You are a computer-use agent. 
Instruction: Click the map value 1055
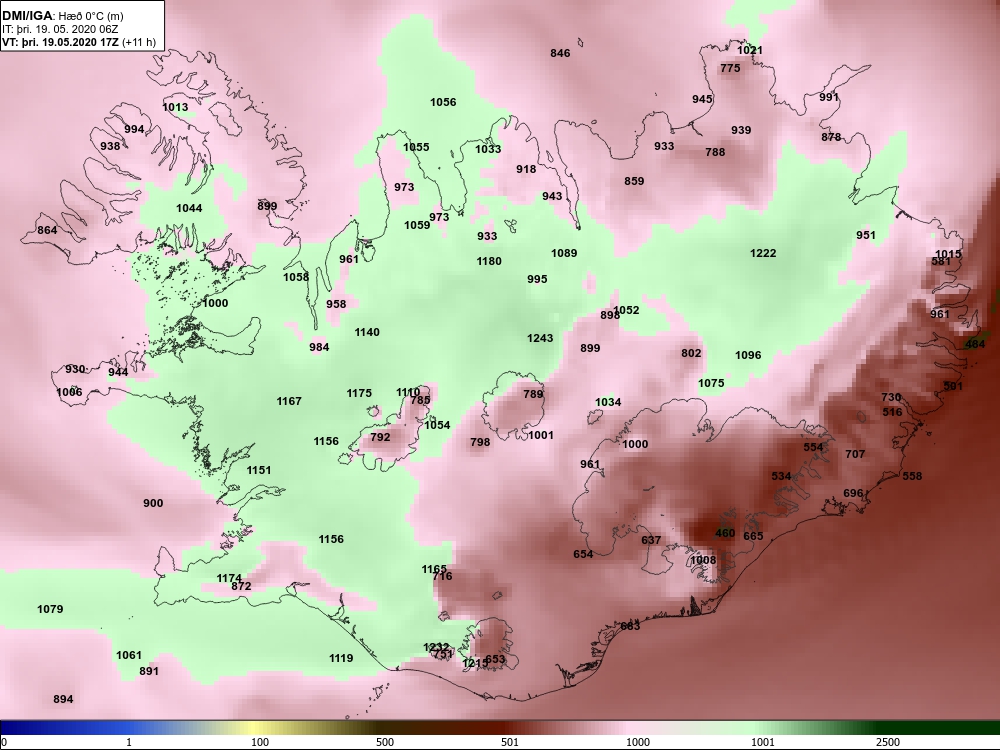coord(416,147)
